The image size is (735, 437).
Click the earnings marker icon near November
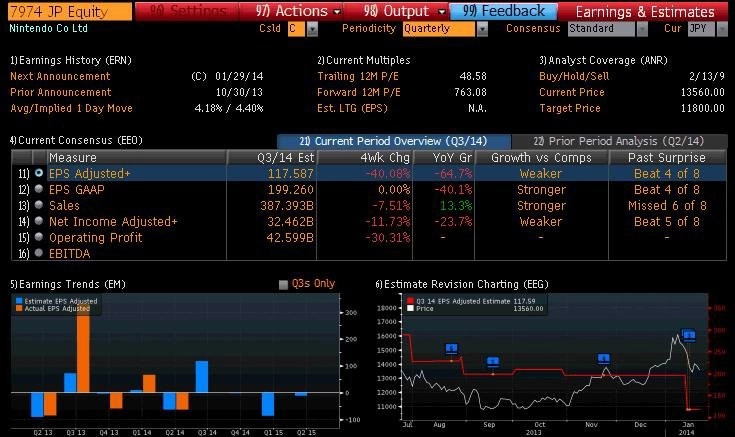coord(604,359)
